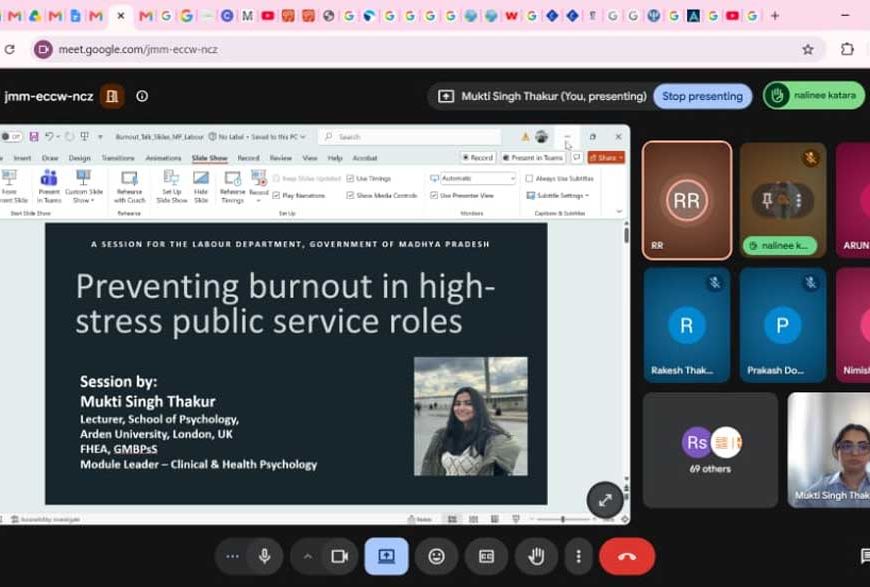Open the Custom Slide Show dropdown
Image resolution: width=870 pixels, height=587 pixels.
(84, 186)
